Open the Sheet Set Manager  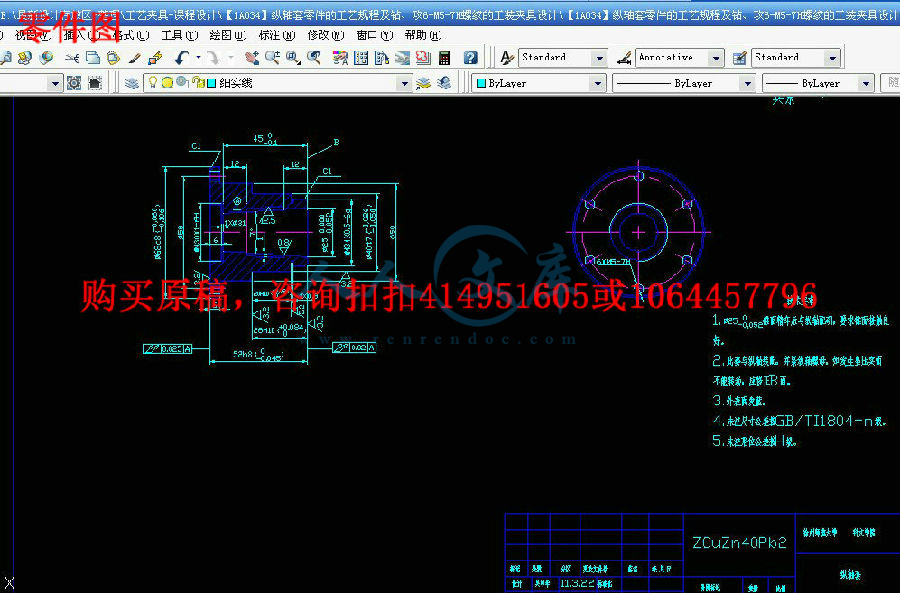click(402, 57)
